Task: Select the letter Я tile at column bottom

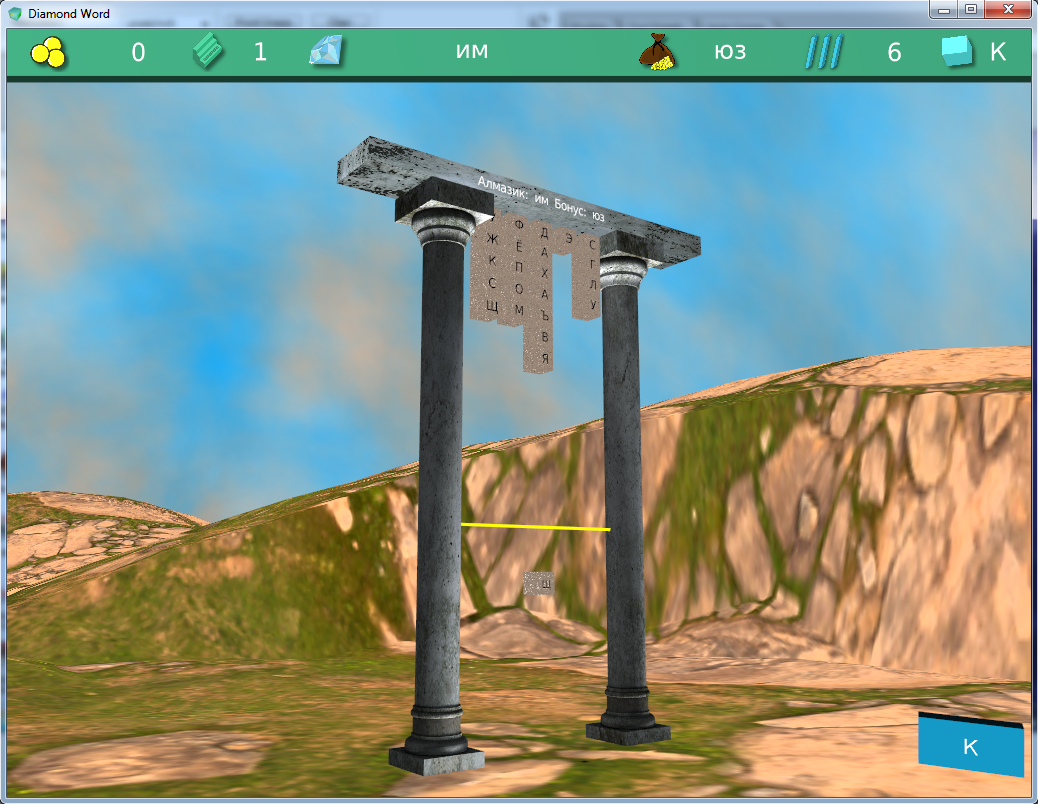Action: pyautogui.click(x=545, y=357)
